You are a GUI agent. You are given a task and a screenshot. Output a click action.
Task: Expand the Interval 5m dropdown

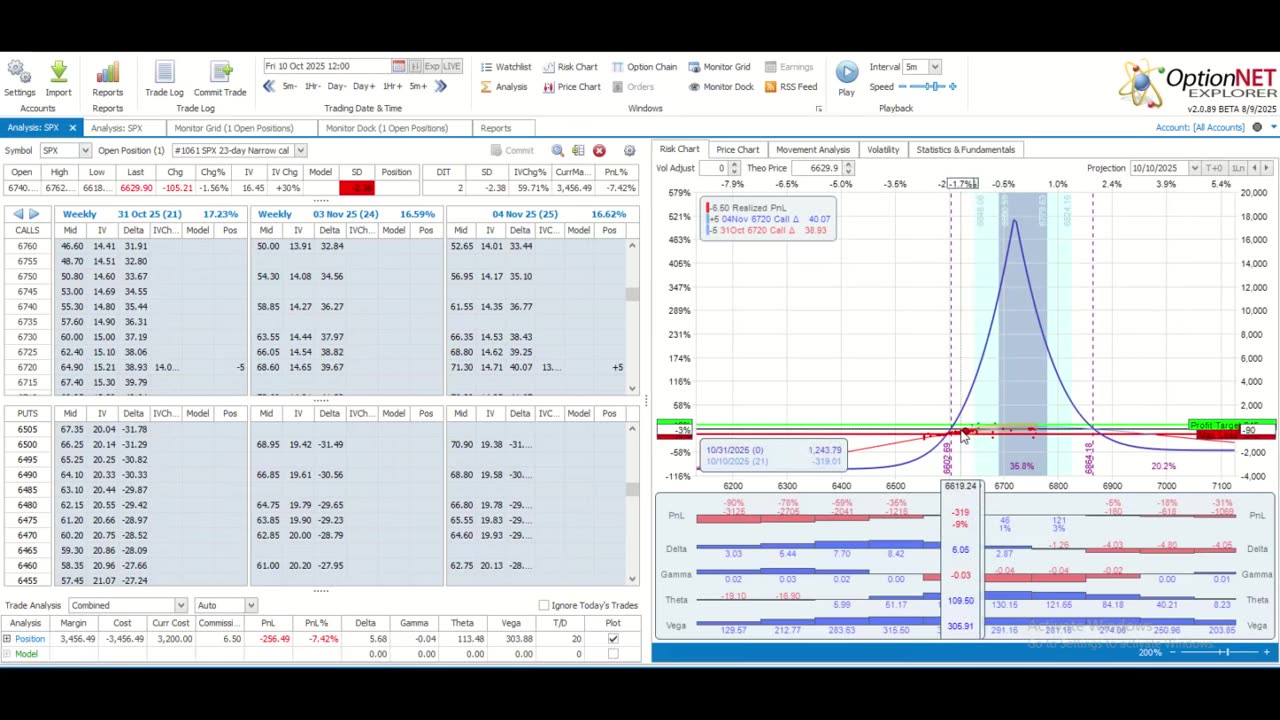tap(934, 67)
